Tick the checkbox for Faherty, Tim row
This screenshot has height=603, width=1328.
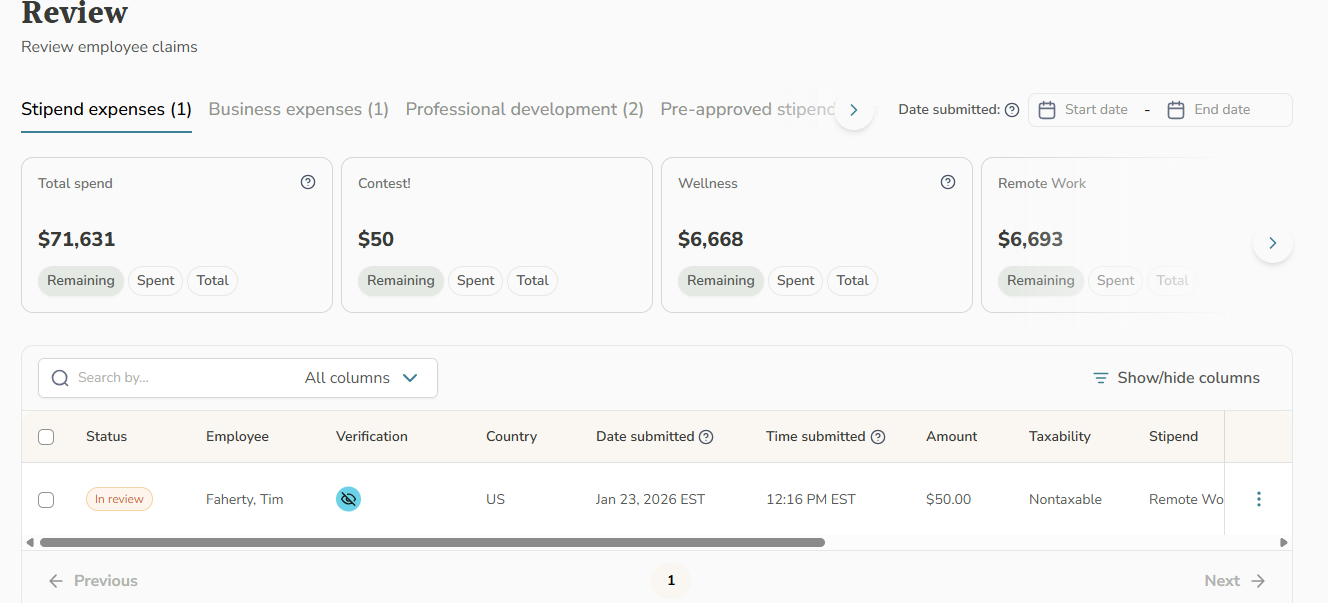[46, 500]
